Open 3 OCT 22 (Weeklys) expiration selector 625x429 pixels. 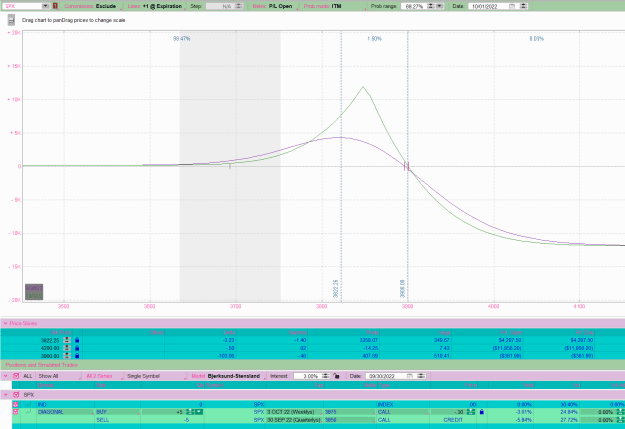[x=293, y=412]
